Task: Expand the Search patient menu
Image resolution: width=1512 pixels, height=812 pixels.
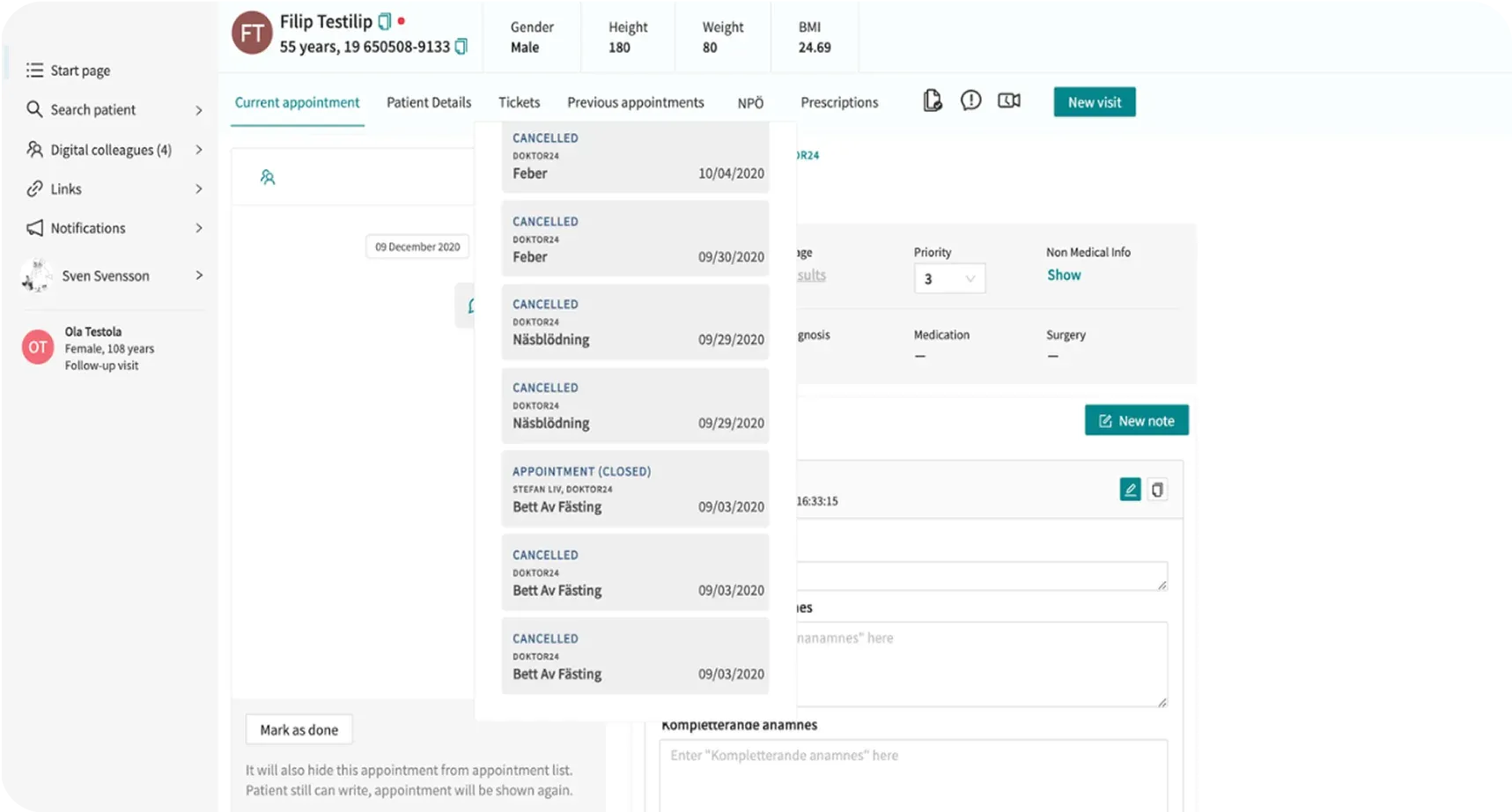Action: coord(114,110)
